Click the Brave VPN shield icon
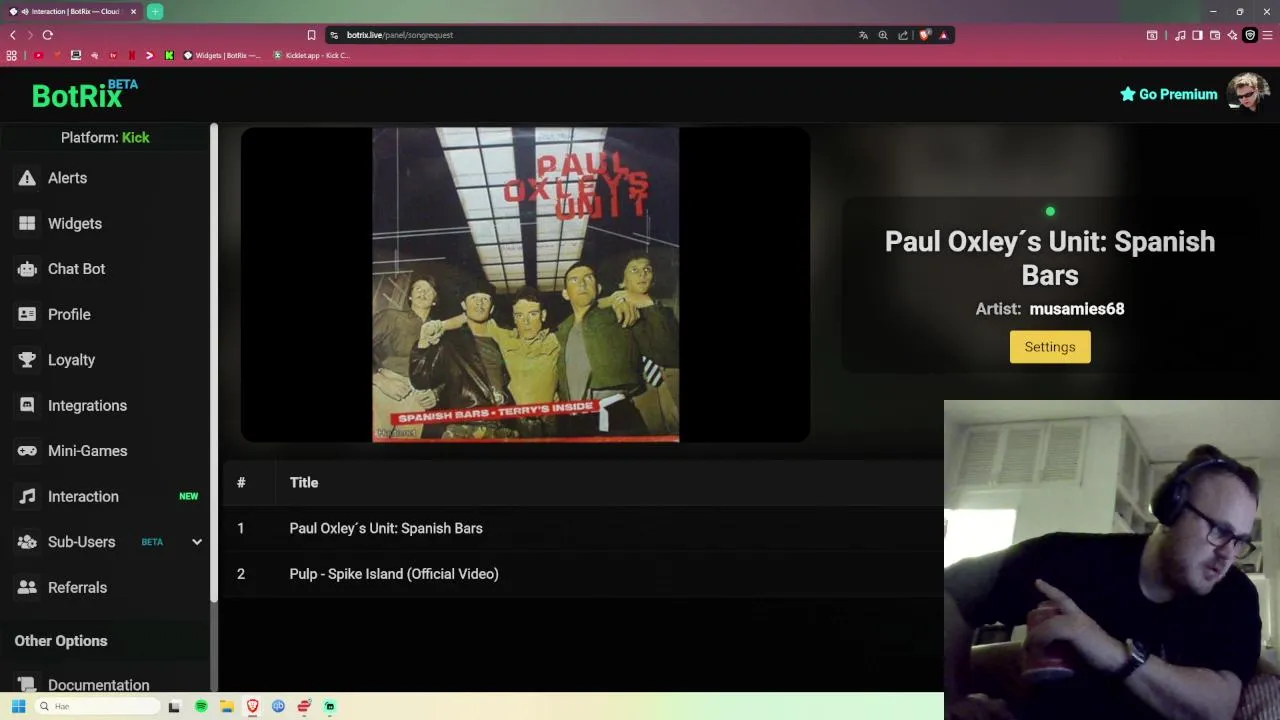This screenshot has height=720, width=1280. click(x=1249, y=35)
